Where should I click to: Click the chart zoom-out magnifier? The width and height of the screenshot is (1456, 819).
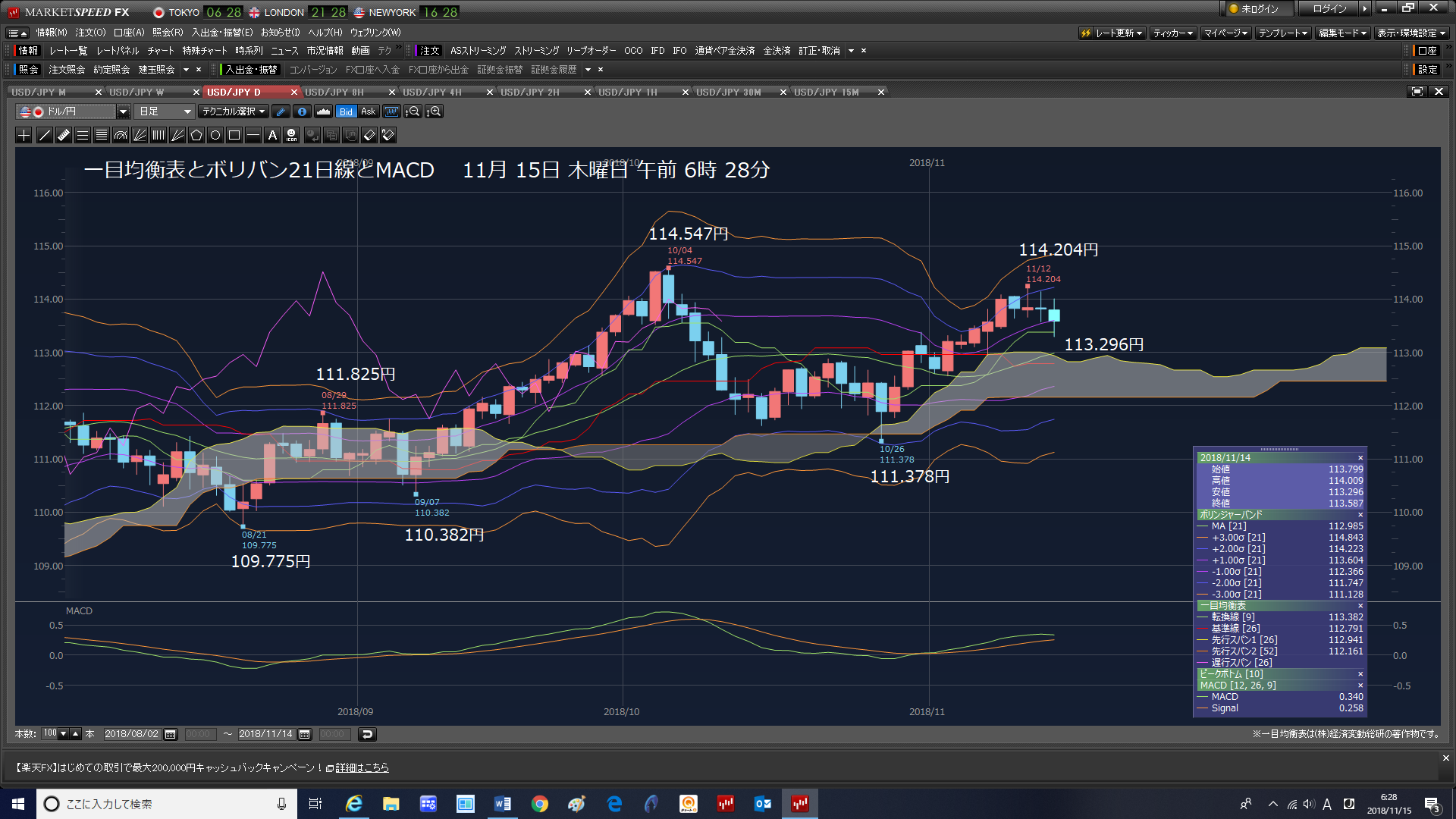(x=413, y=111)
